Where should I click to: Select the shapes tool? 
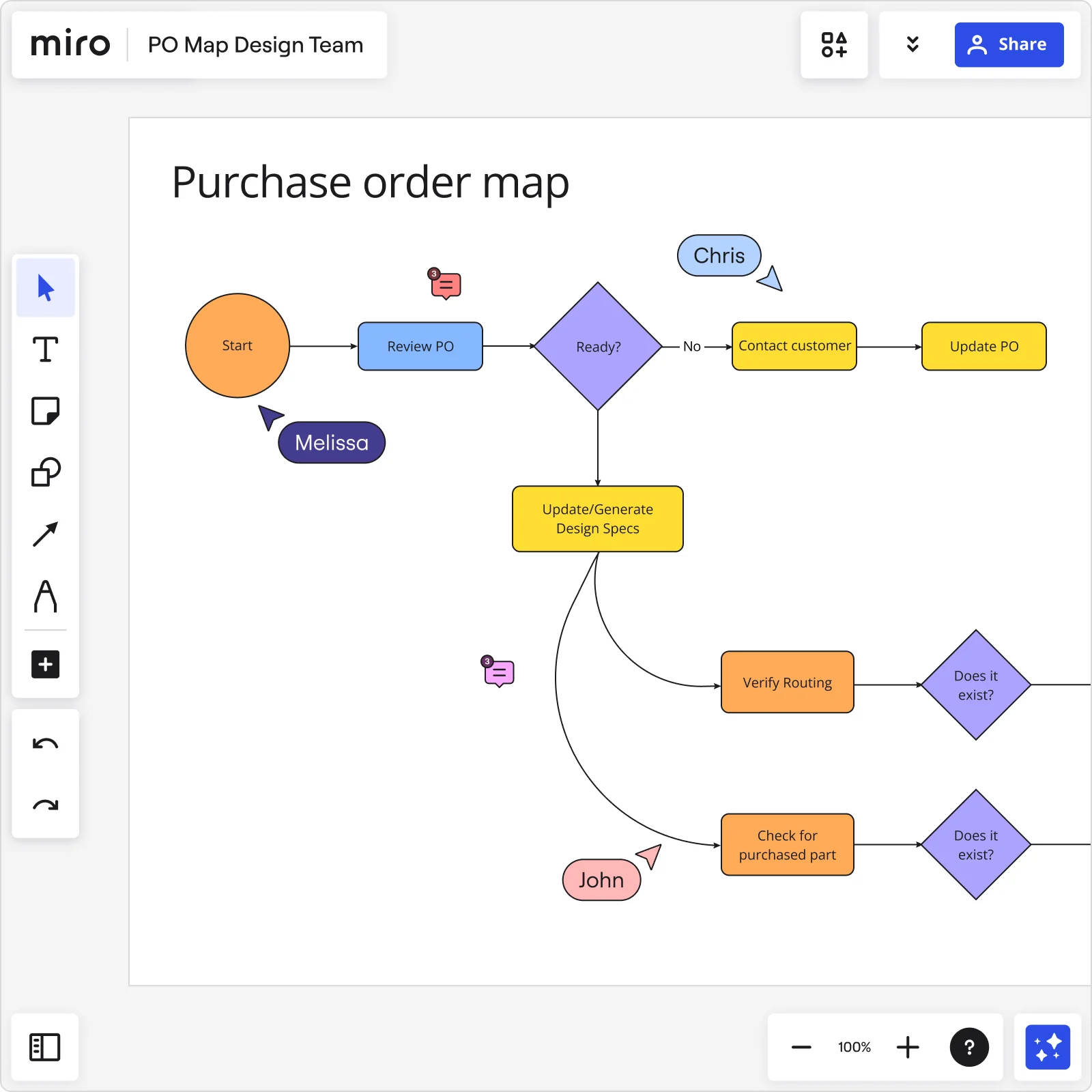click(x=45, y=472)
